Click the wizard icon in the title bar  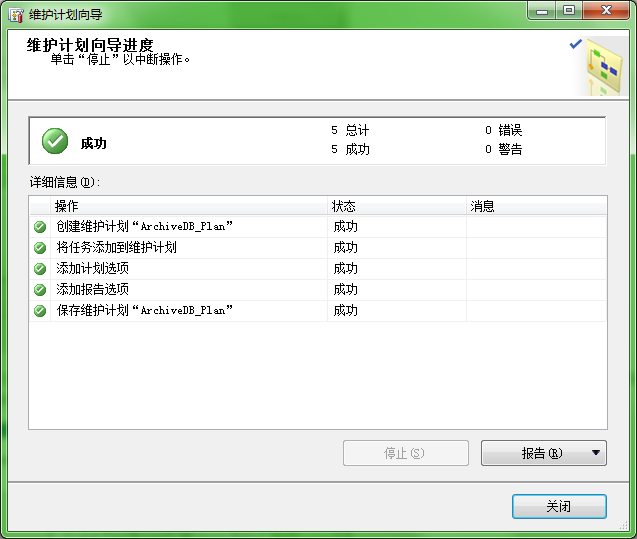click(16, 15)
